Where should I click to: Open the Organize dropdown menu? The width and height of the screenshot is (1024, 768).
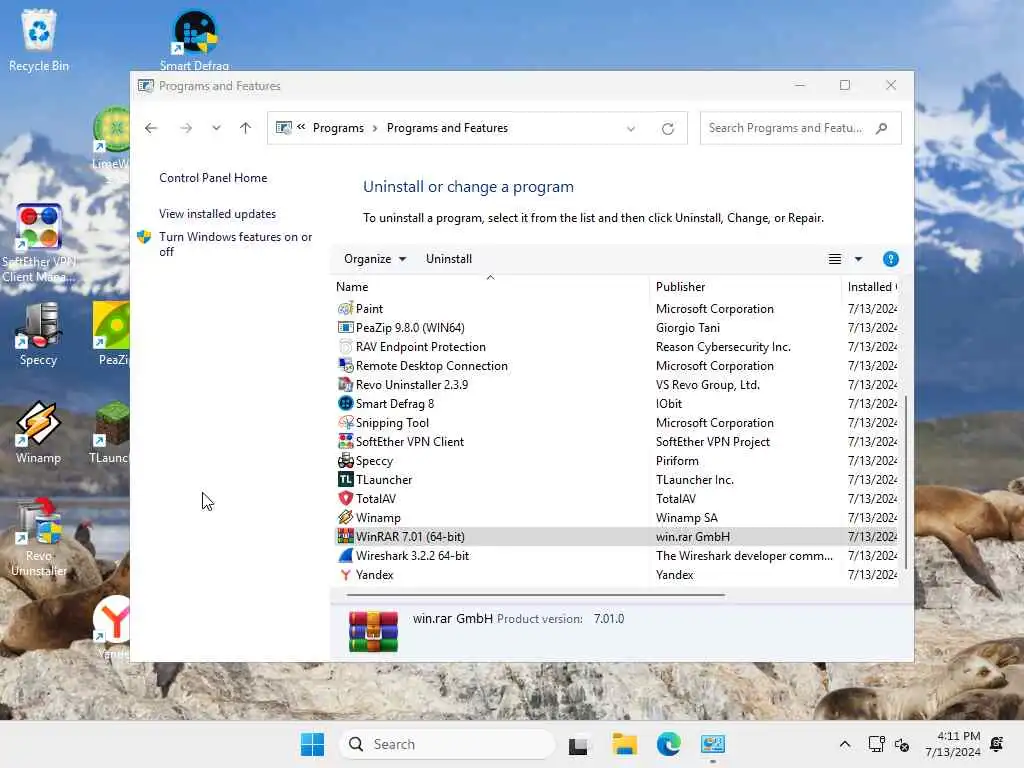click(x=375, y=259)
